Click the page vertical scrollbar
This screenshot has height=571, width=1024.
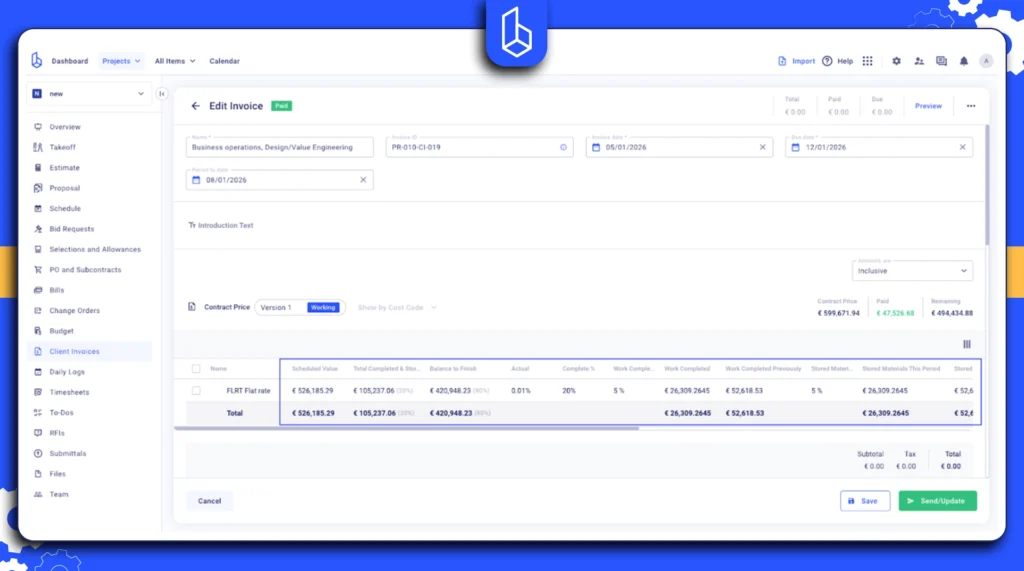[986, 186]
